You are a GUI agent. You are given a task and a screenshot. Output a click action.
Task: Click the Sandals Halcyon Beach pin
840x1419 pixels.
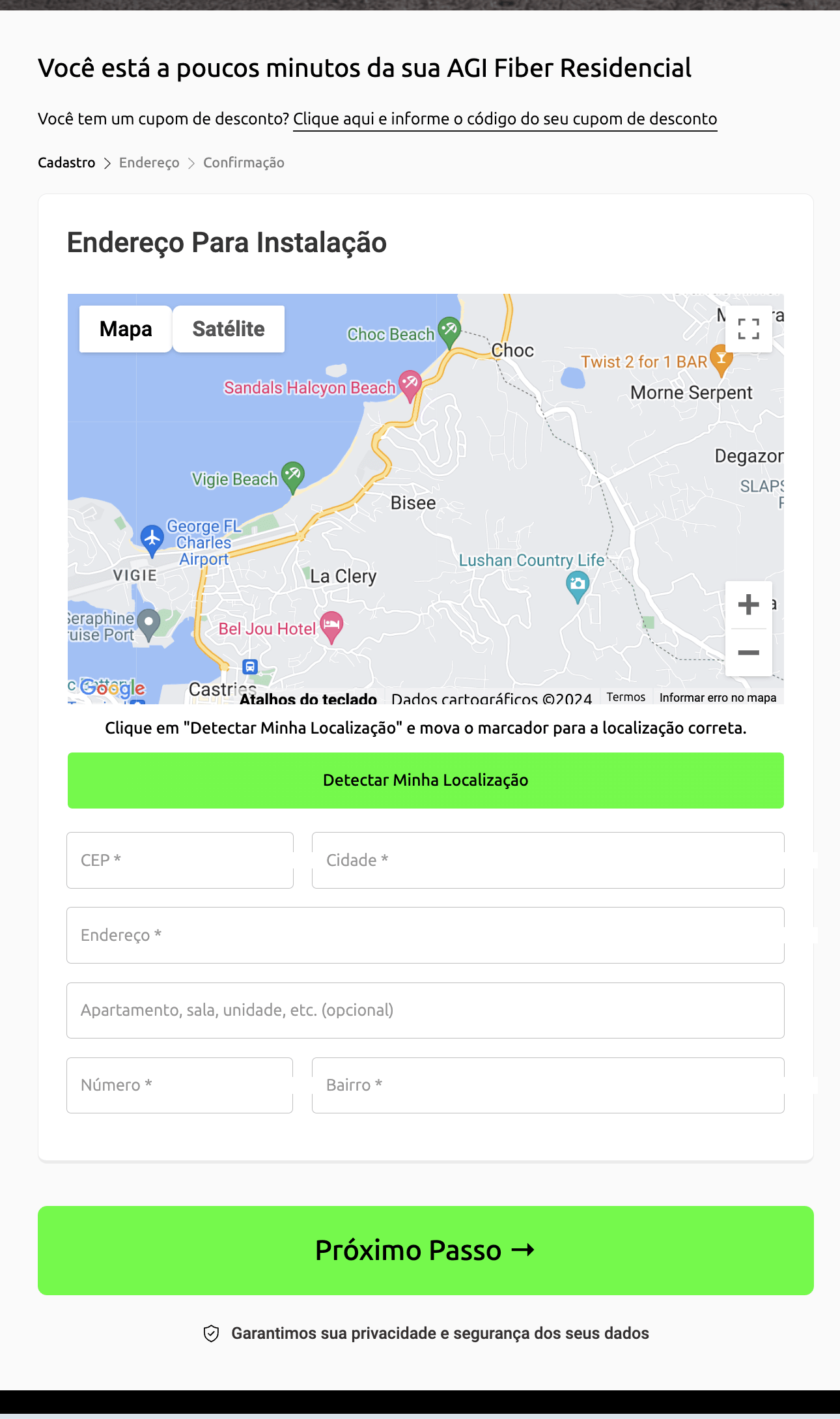[x=410, y=384]
